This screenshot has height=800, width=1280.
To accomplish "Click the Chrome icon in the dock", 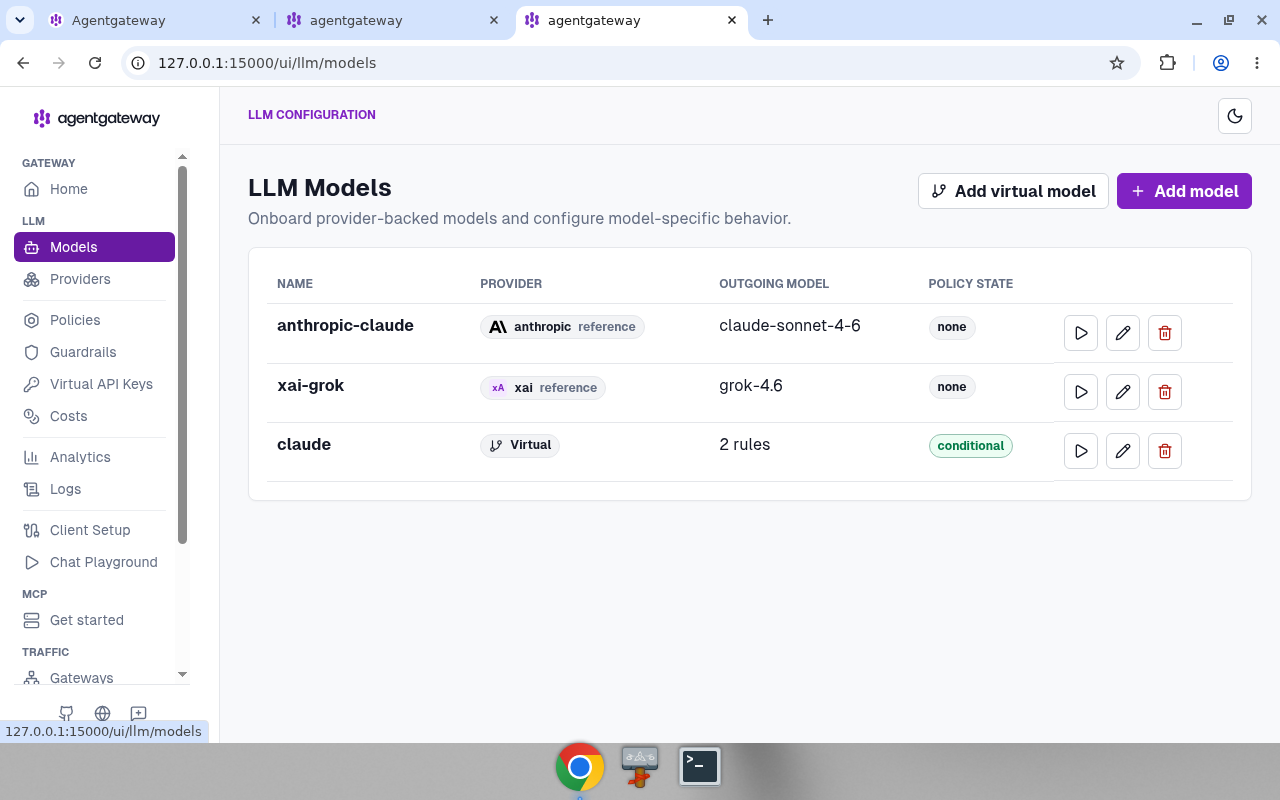I will pyautogui.click(x=580, y=767).
